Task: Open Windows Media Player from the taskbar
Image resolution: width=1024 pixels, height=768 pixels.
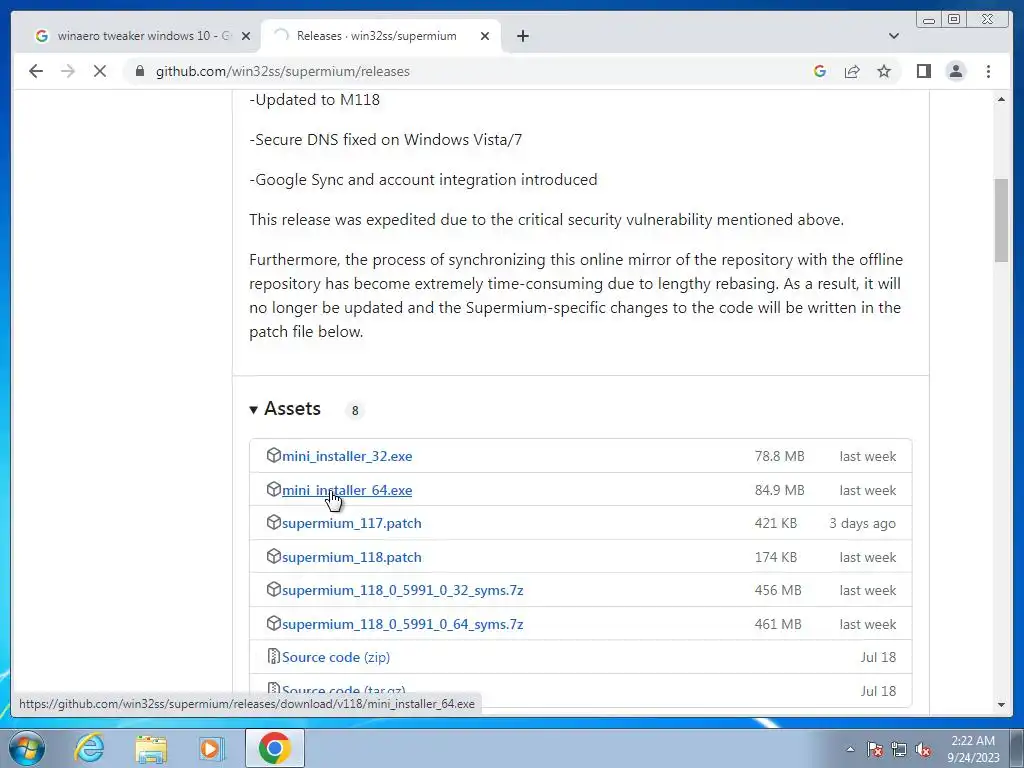Action: (x=210, y=748)
